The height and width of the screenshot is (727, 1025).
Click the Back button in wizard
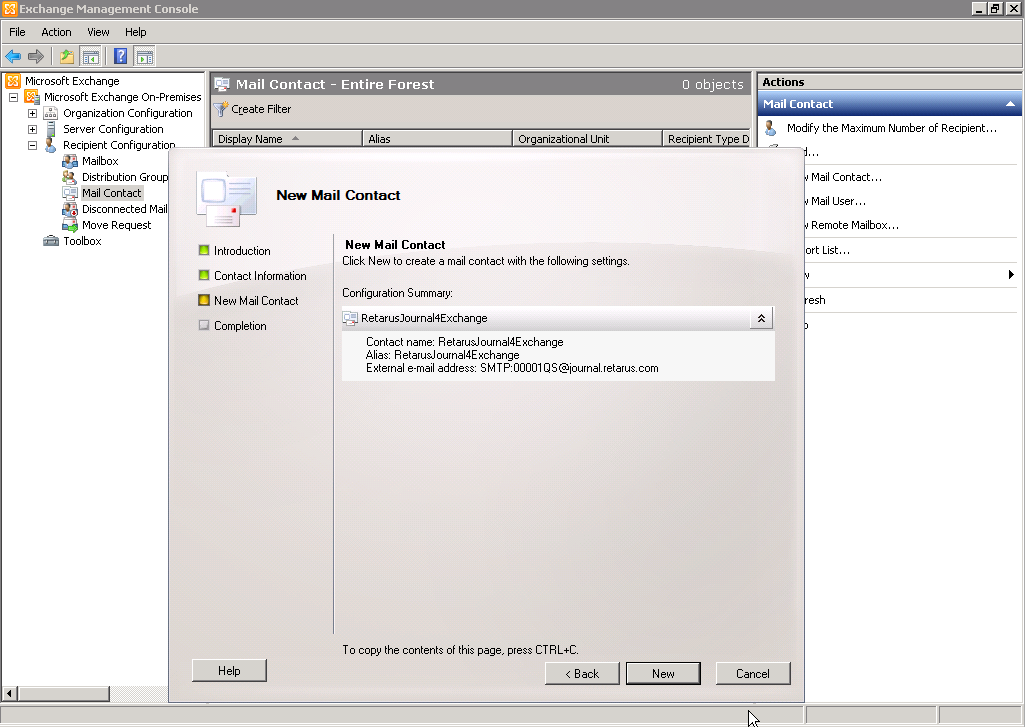[582, 673]
